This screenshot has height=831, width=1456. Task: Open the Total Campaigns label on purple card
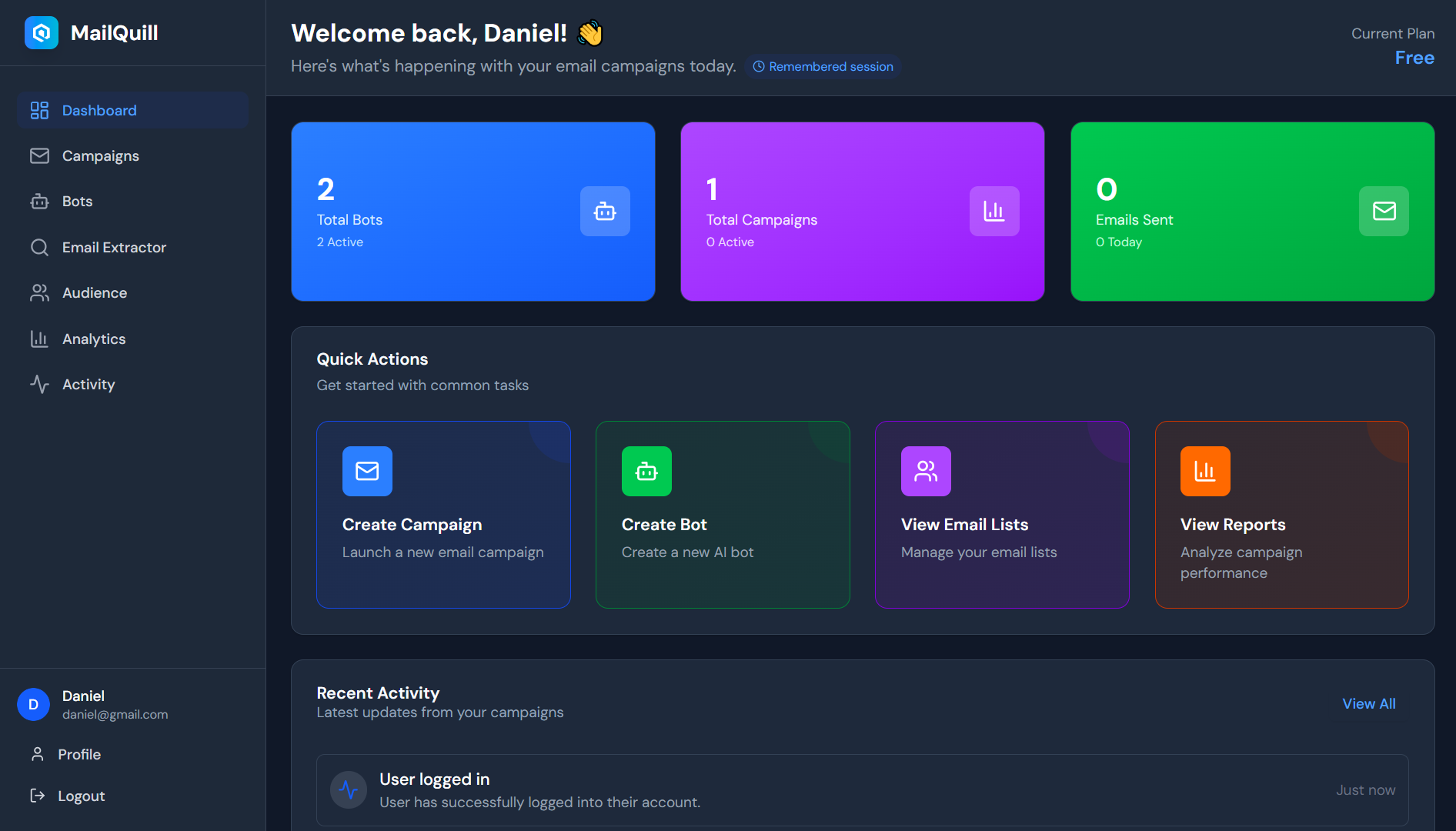click(x=762, y=220)
